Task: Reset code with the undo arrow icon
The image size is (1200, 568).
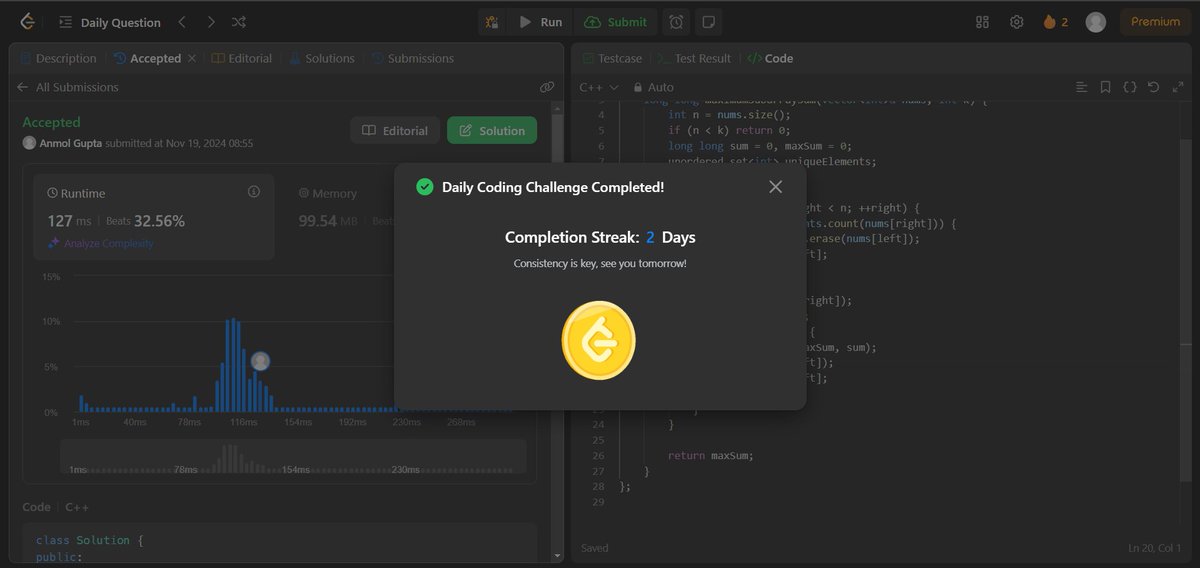Action: click(x=1153, y=87)
